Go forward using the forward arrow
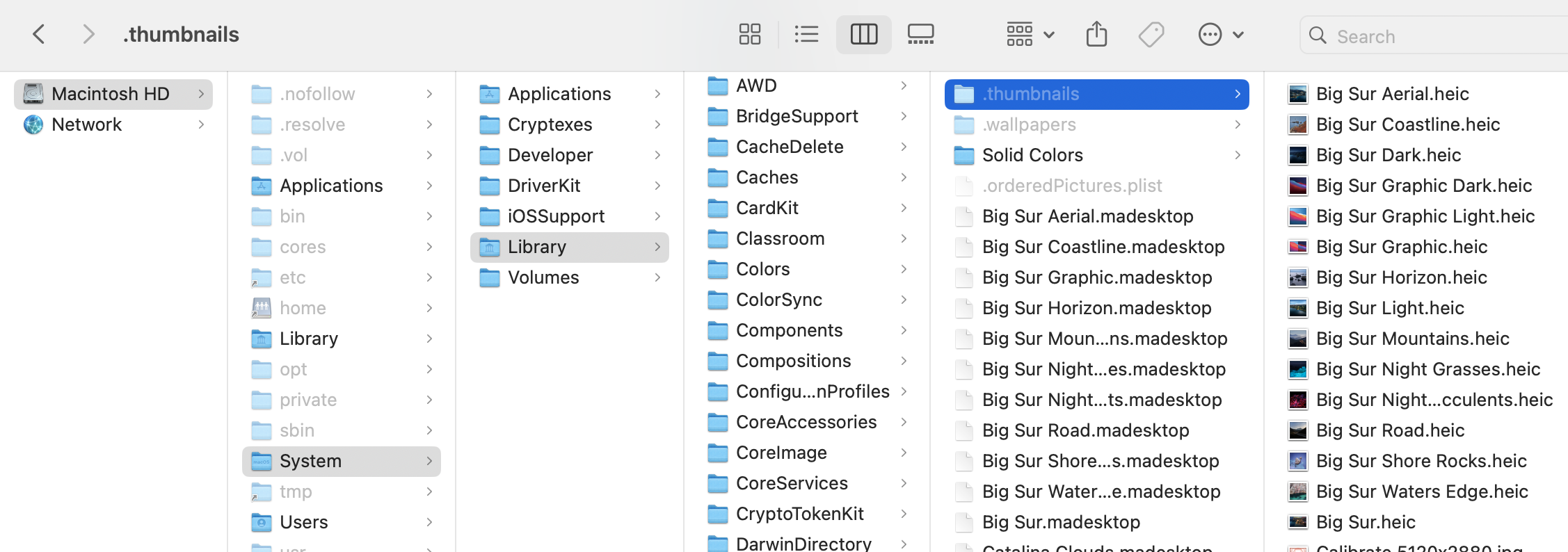 tap(88, 34)
